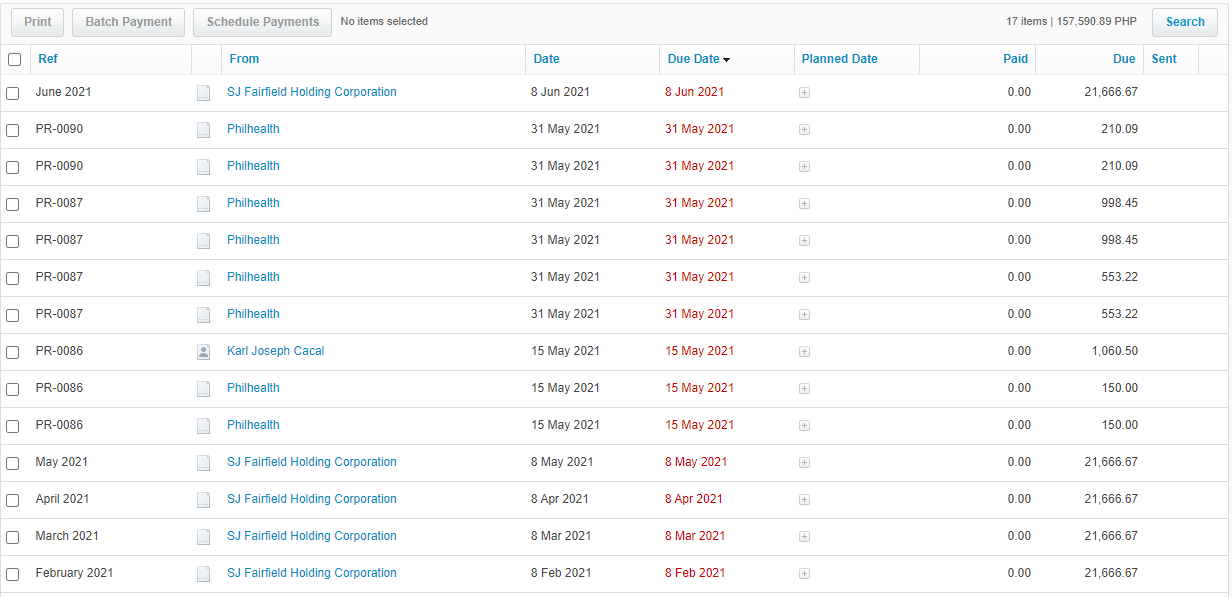Add a planned date for the June 2021 bill

tap(804, 93)
